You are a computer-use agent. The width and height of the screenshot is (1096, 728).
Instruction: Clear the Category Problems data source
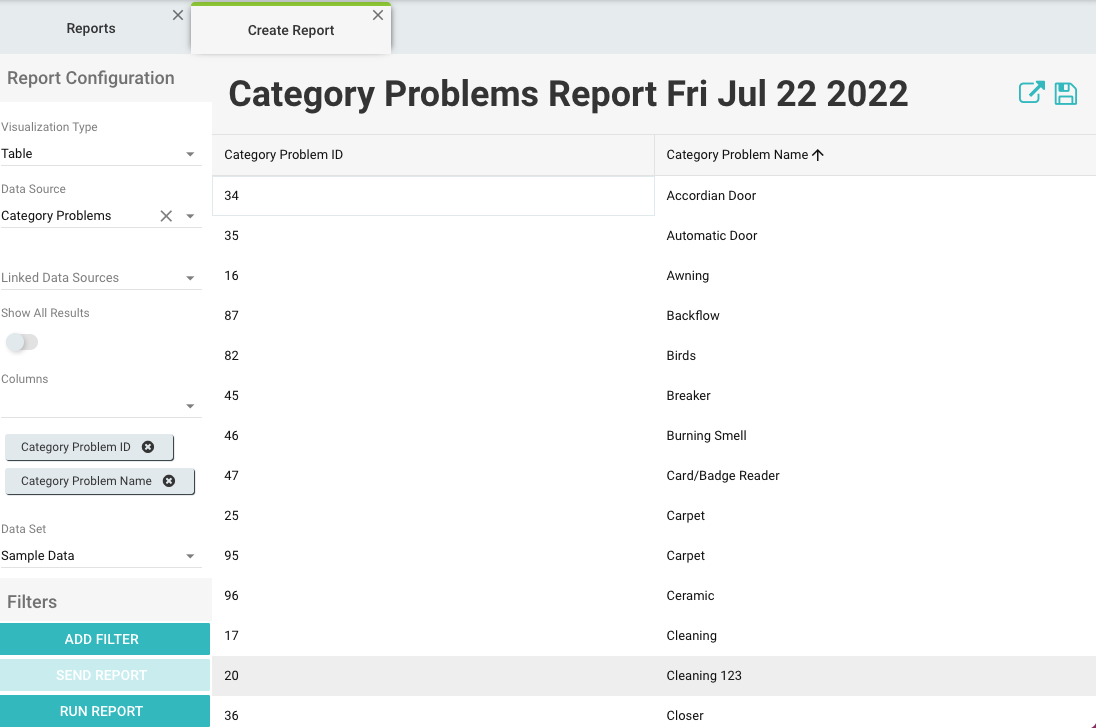click(166, 216)
